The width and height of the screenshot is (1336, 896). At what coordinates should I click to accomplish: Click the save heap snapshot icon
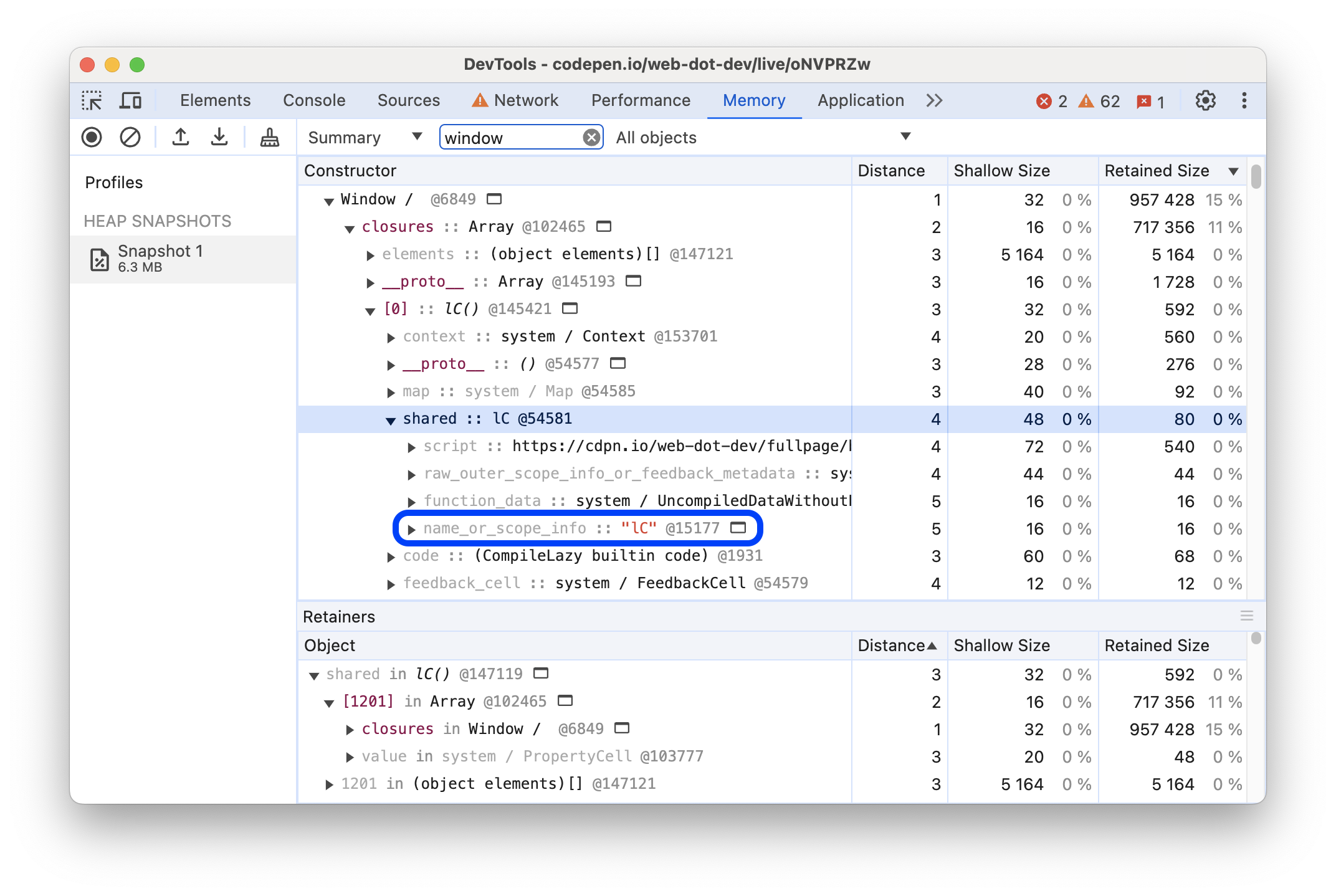coord(218,138)
